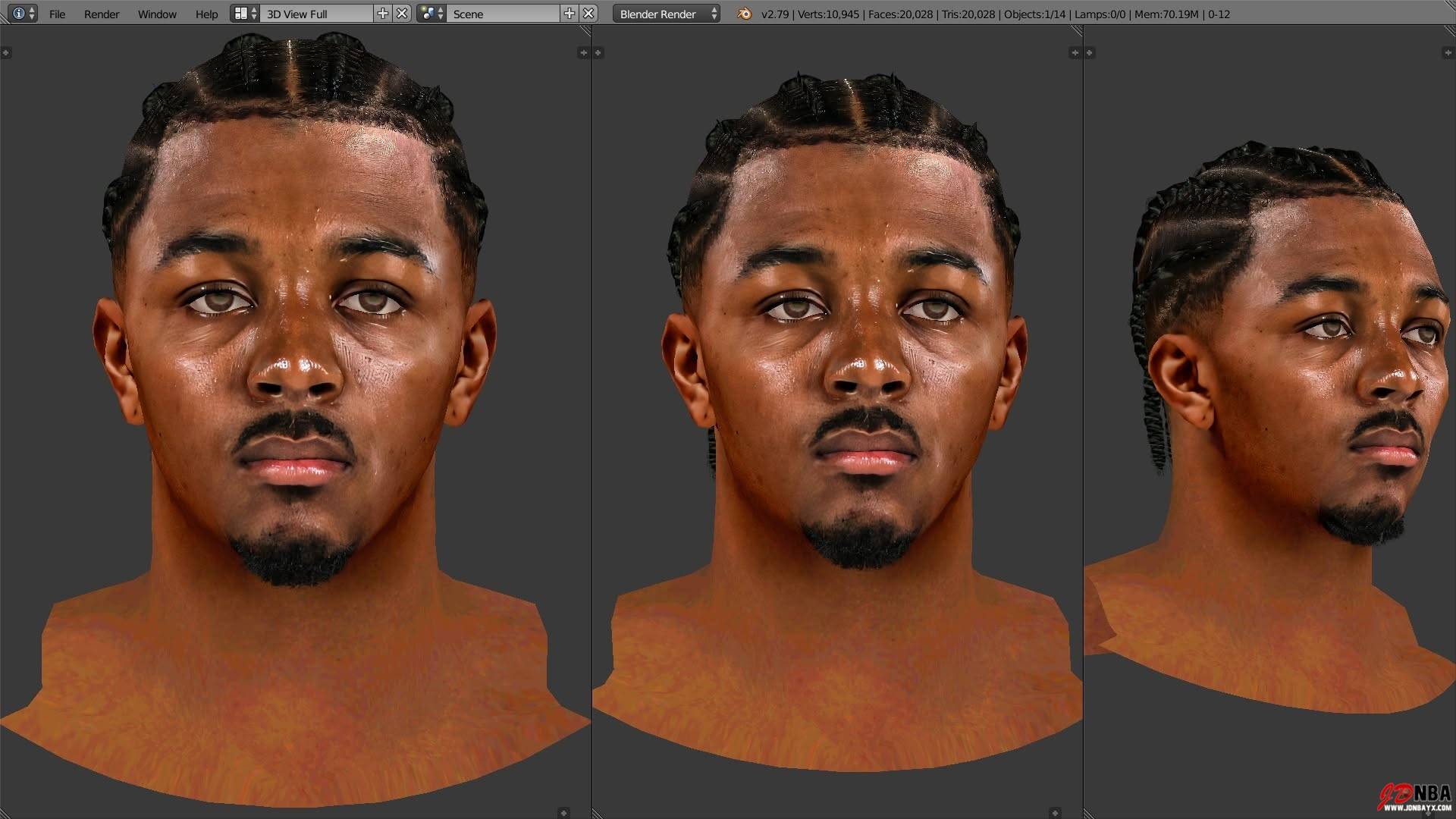Screen dimensions: 1456x819
Task: Open the File menu
Action: click(57, 14)
